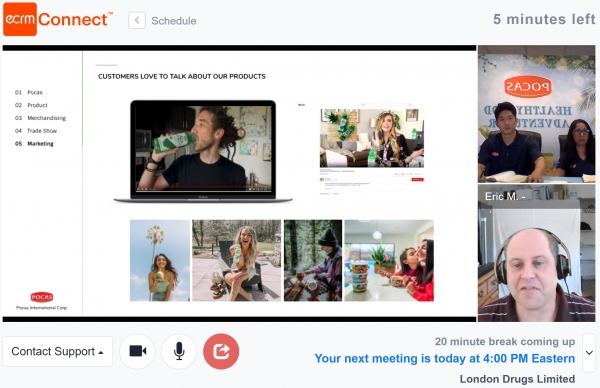Toggle the camera video button
600x388 pixels.
[x=137, y=351]
